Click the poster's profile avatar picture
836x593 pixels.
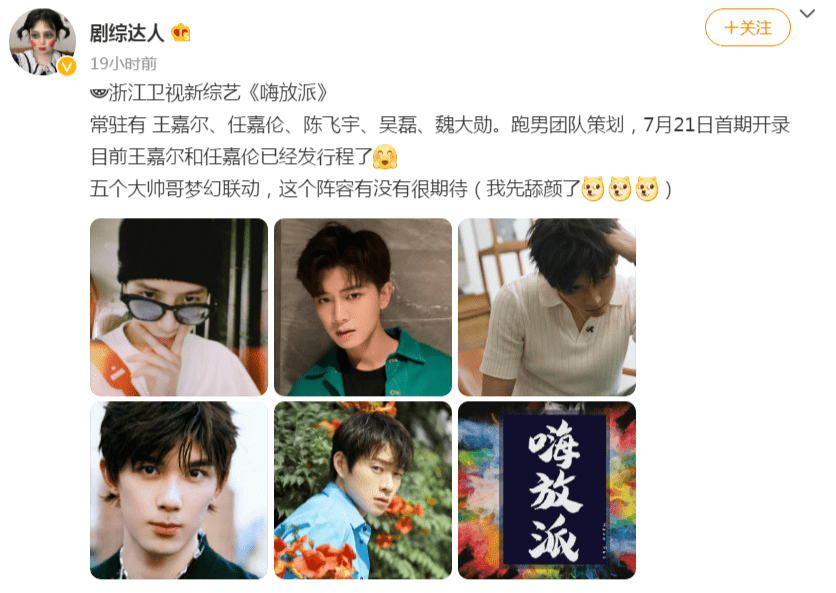click(x=43, y=42)
